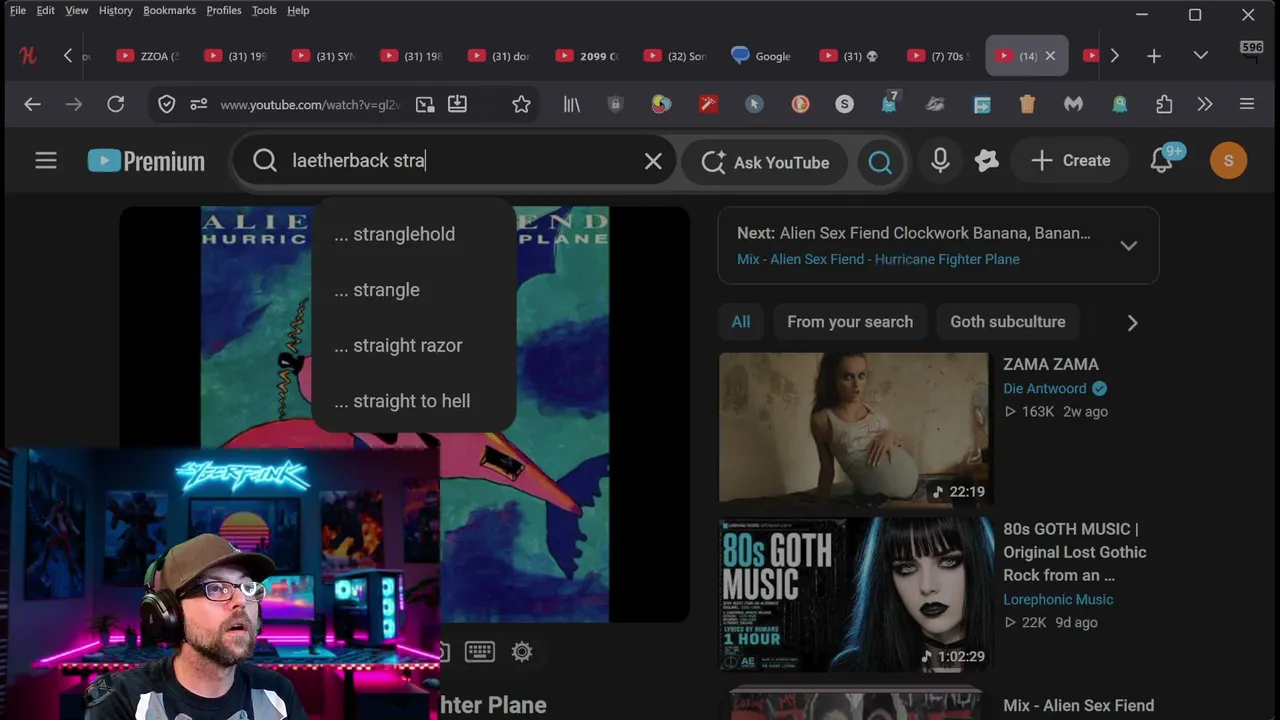
Task: Open the 80s Goth Music video thumbnail
Action: click(856, 594)
